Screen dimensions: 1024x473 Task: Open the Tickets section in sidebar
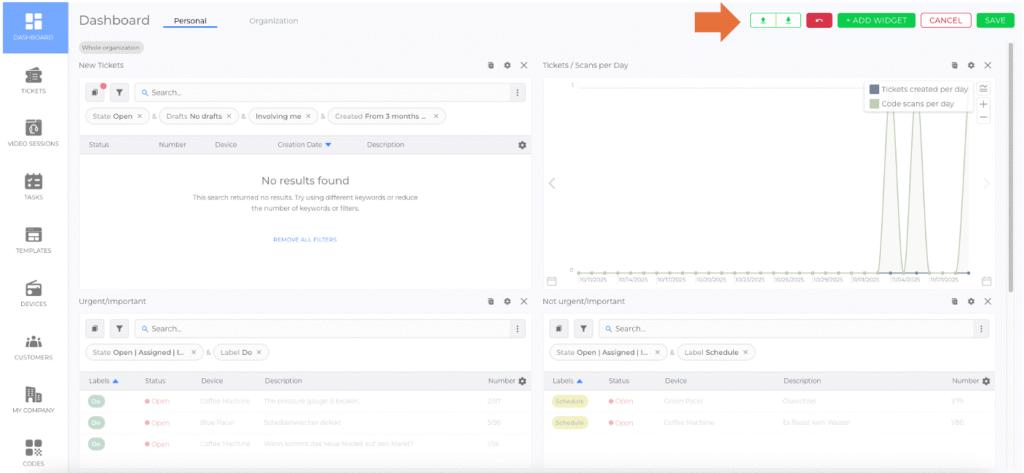pos(34,81)
